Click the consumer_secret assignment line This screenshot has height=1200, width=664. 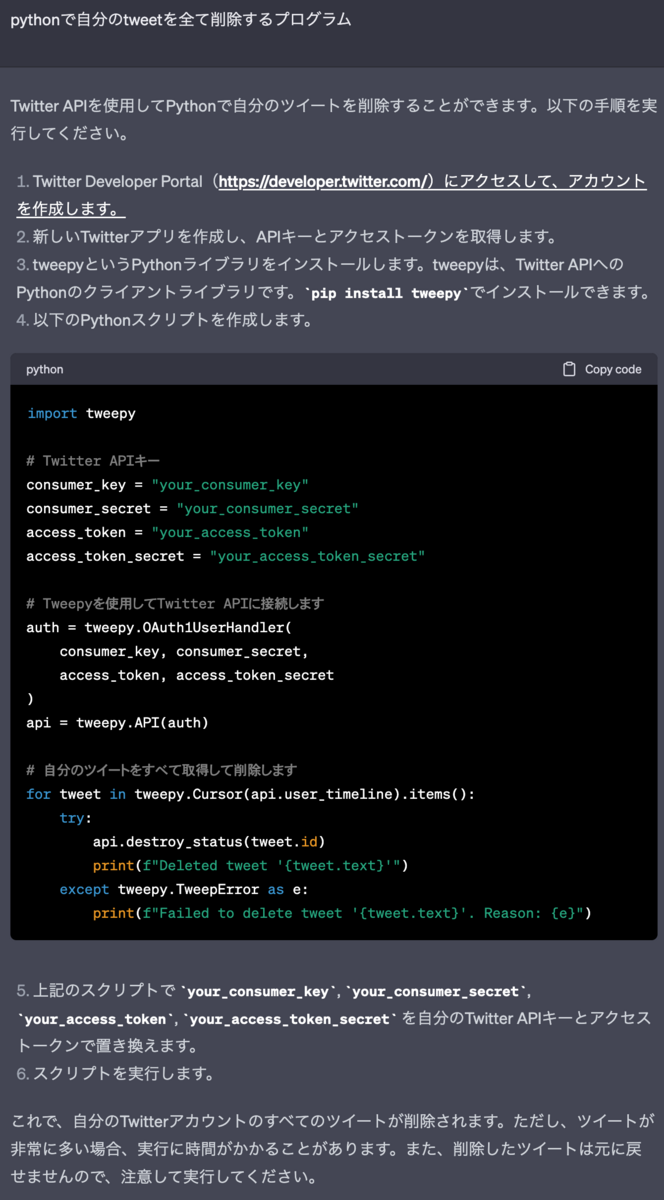point(193,508)
